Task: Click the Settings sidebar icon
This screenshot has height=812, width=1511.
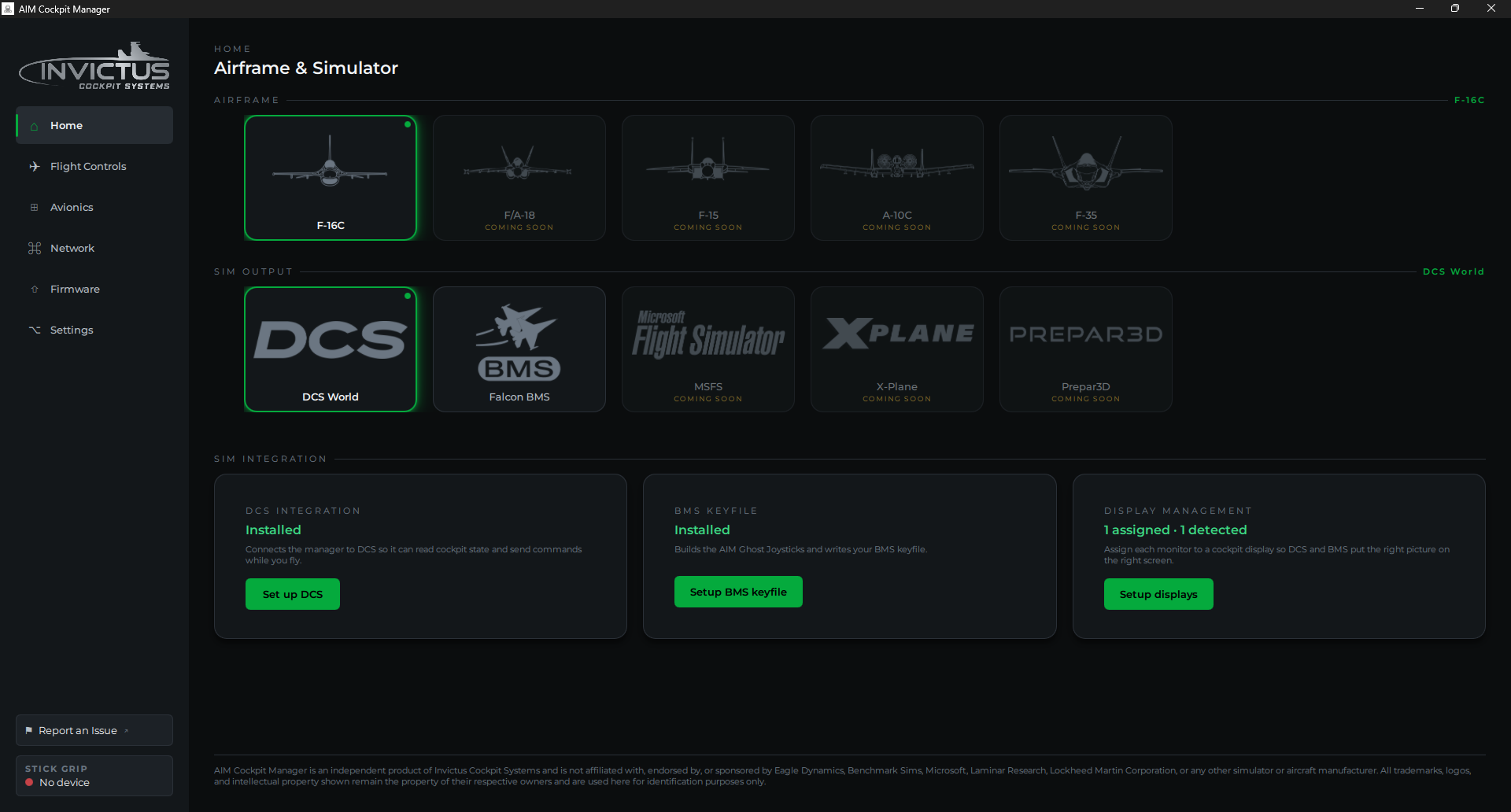Action: 34,330
